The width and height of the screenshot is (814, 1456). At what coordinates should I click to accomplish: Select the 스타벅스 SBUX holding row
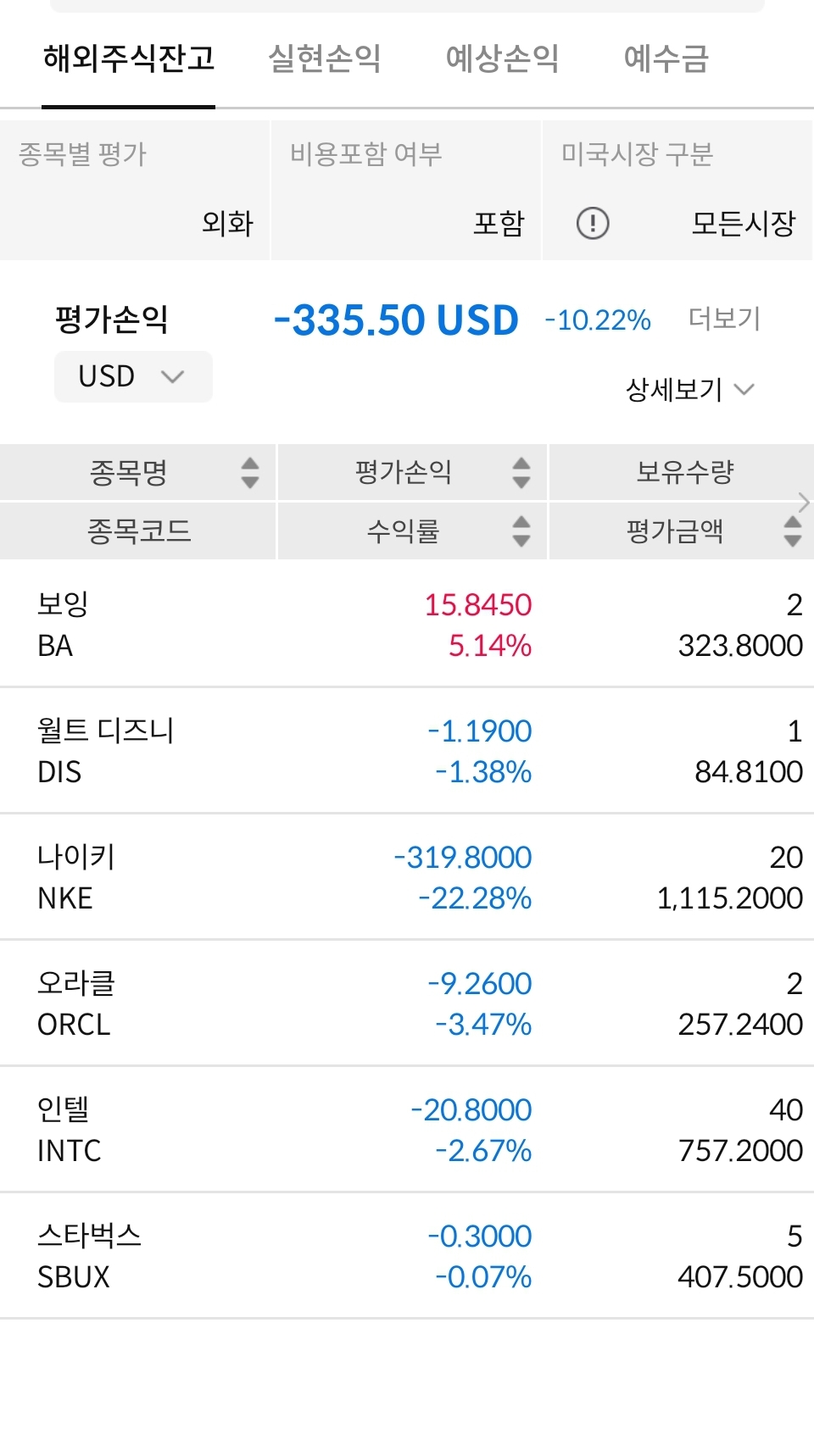click(x=407, y=1256)
